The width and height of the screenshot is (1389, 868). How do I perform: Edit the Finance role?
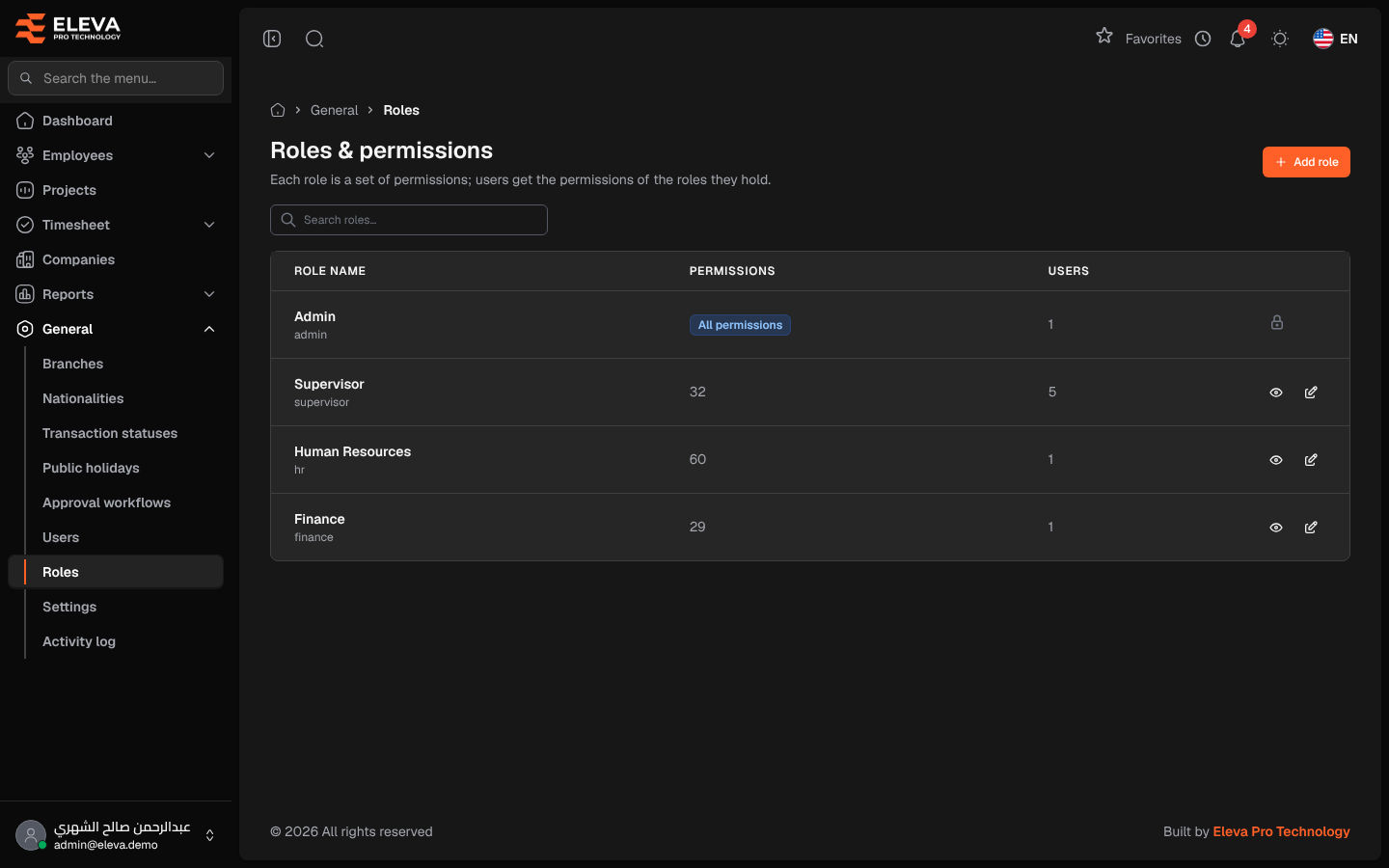click(1311, 528)
